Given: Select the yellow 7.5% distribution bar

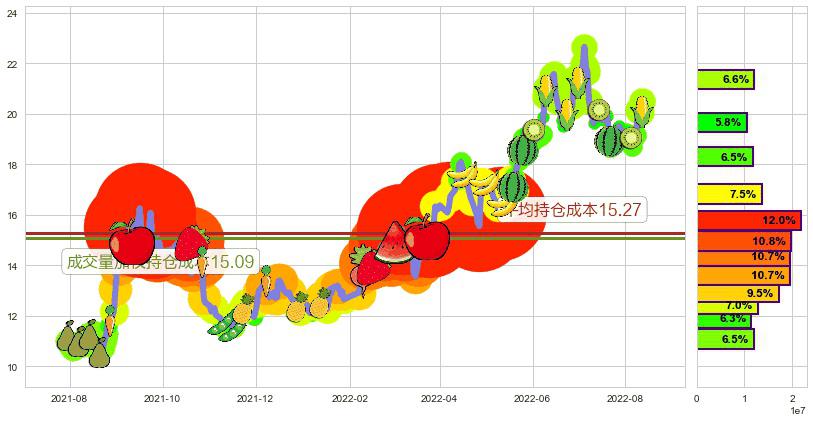Looking at the screenshot, I should tap(729, 194).
